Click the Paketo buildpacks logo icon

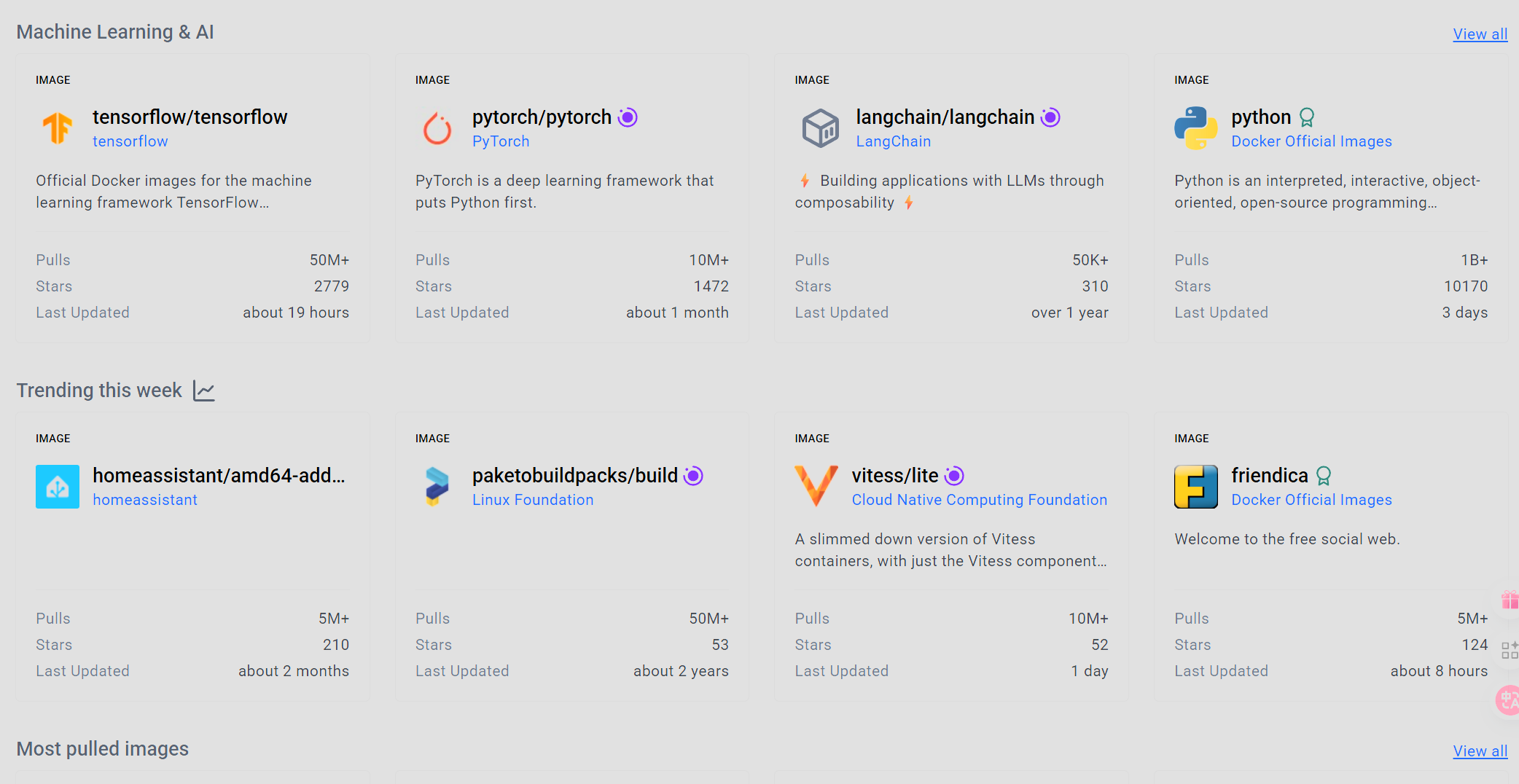(437, 487)
